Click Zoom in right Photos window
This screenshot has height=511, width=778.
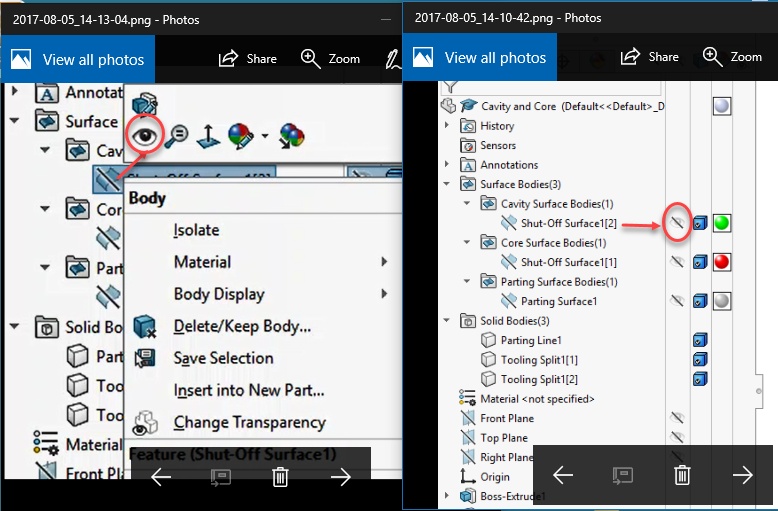(732, 57)
